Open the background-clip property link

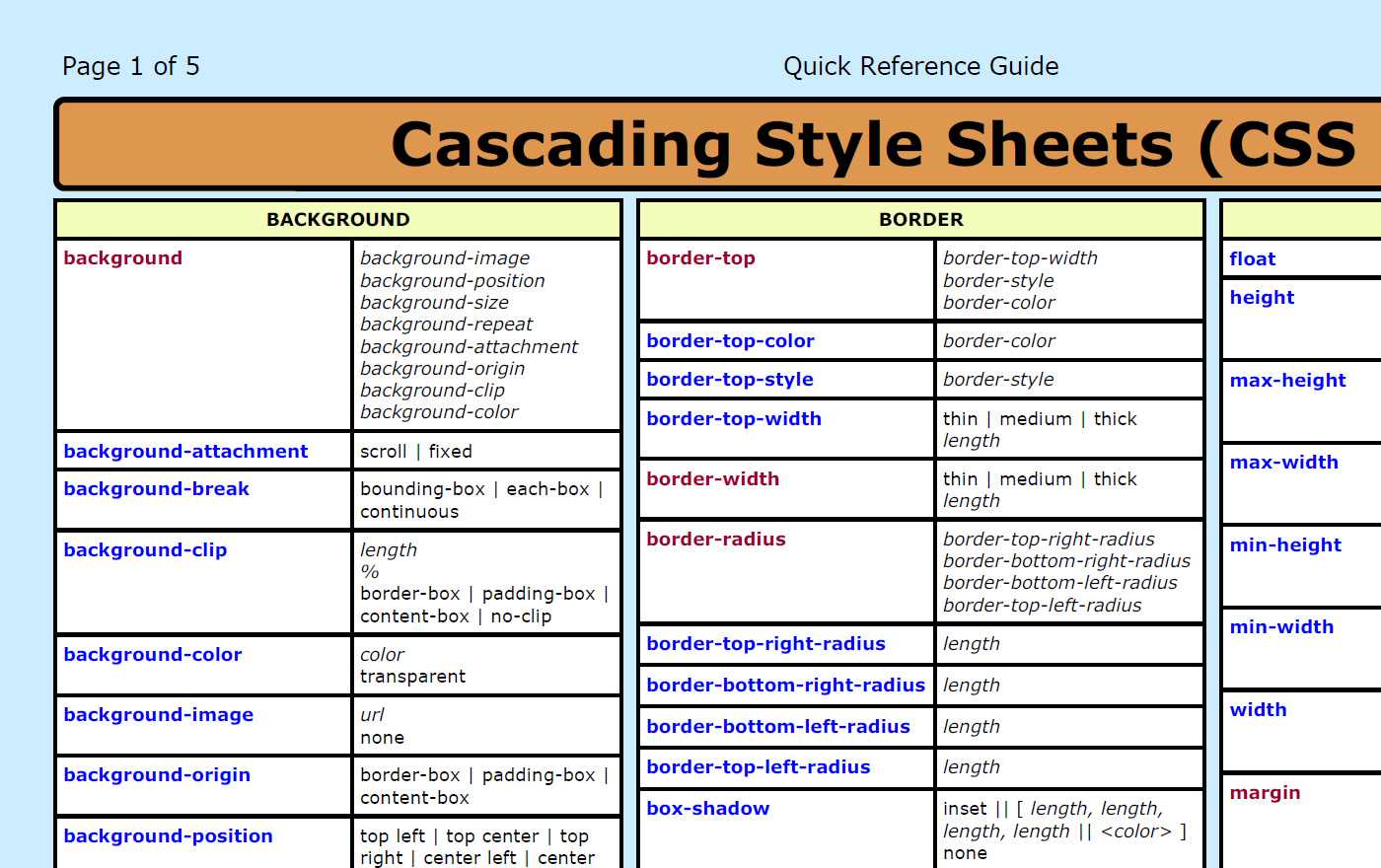(x=145, y=550)
